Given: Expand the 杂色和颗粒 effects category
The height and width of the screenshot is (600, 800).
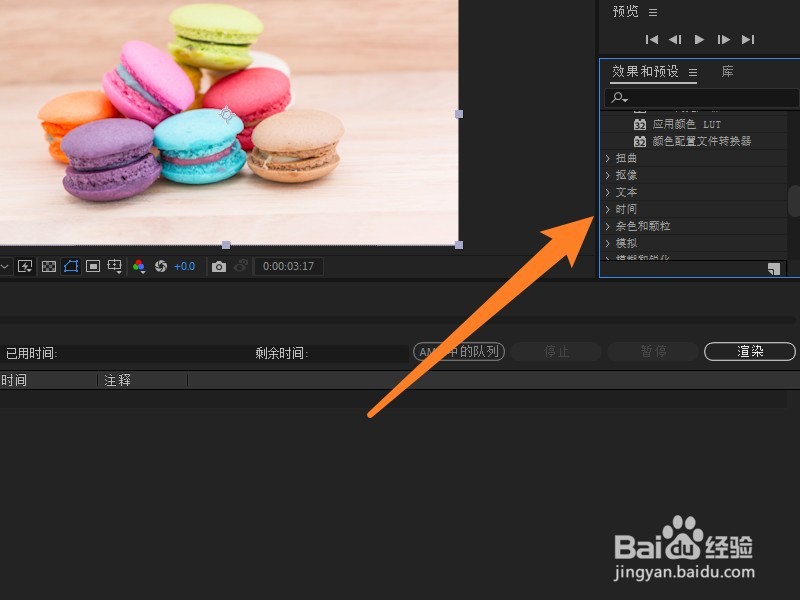Looking at the screenshot, I should pos(608,226).
